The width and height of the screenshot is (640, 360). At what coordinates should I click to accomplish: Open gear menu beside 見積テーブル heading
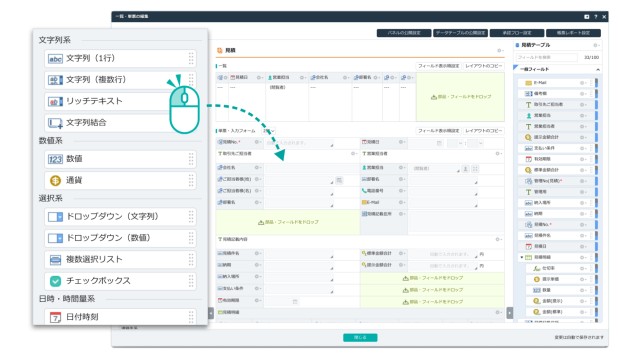coord(596,45)
